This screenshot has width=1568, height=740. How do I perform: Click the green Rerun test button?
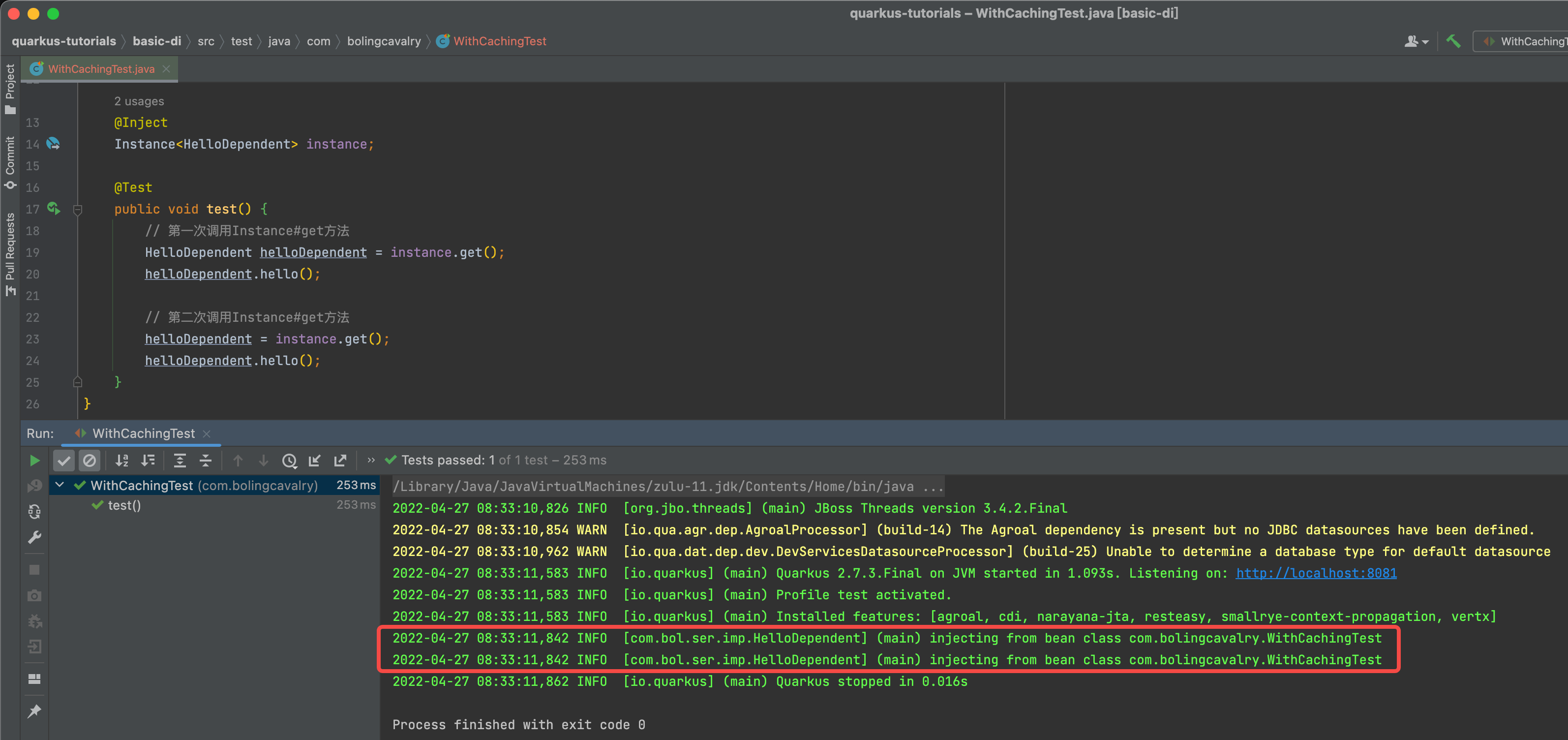(x=35, y=461)
